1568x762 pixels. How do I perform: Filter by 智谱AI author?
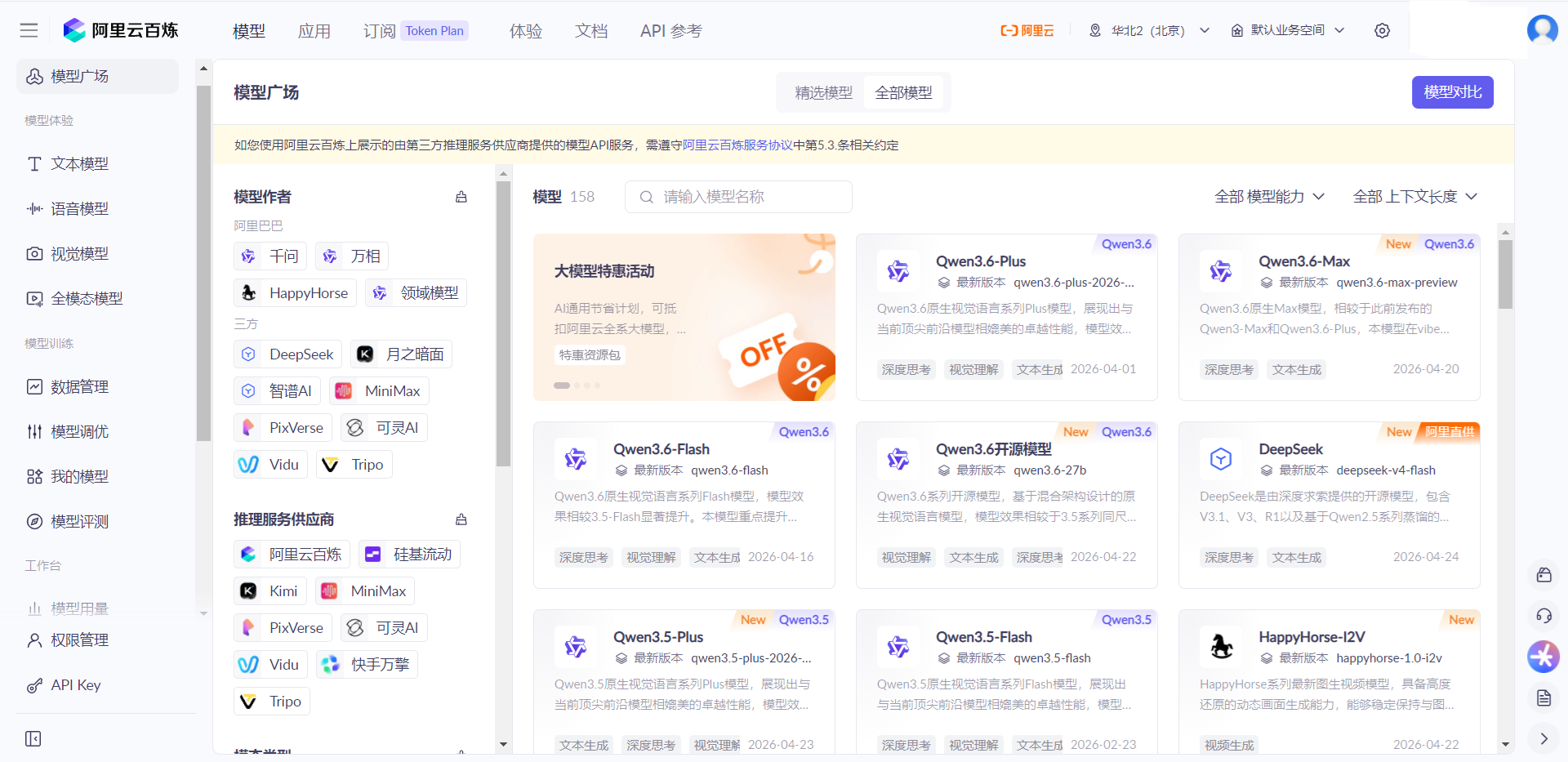pos(277,391)
